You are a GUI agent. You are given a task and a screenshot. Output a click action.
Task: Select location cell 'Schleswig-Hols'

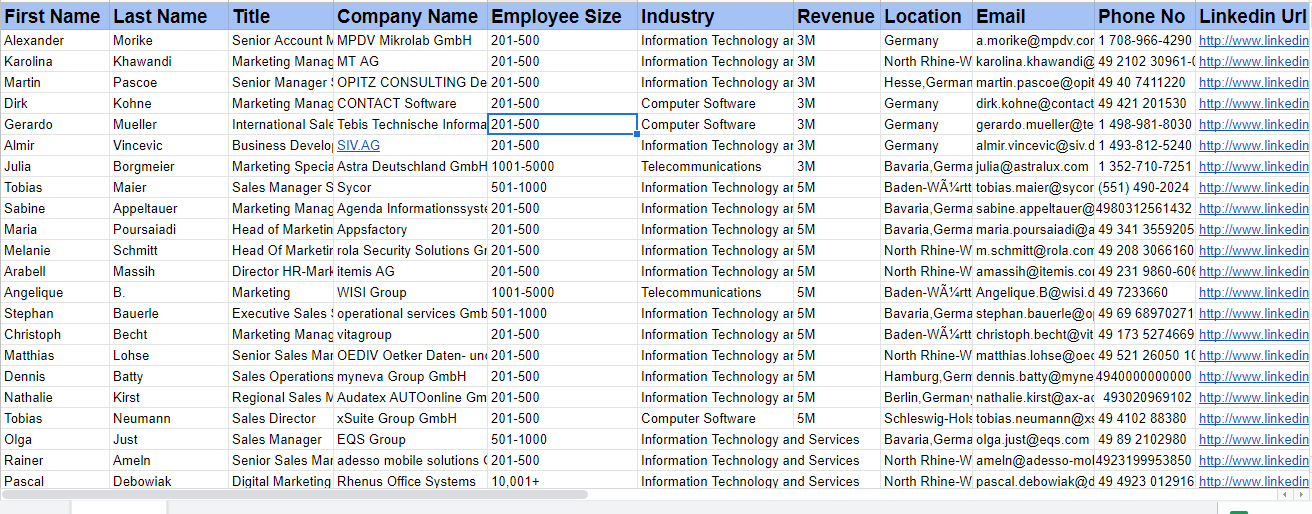point(927,418)
